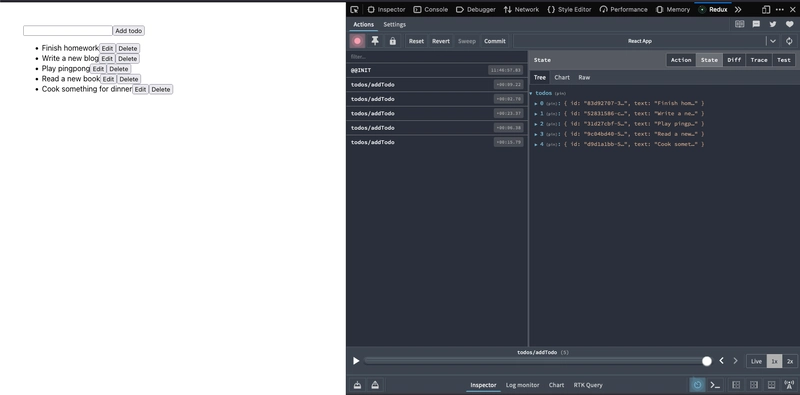The height and width of the screenshot is (395, 800).
Task: Pause recording with the red record icon
Action: [x=357, y=41]
